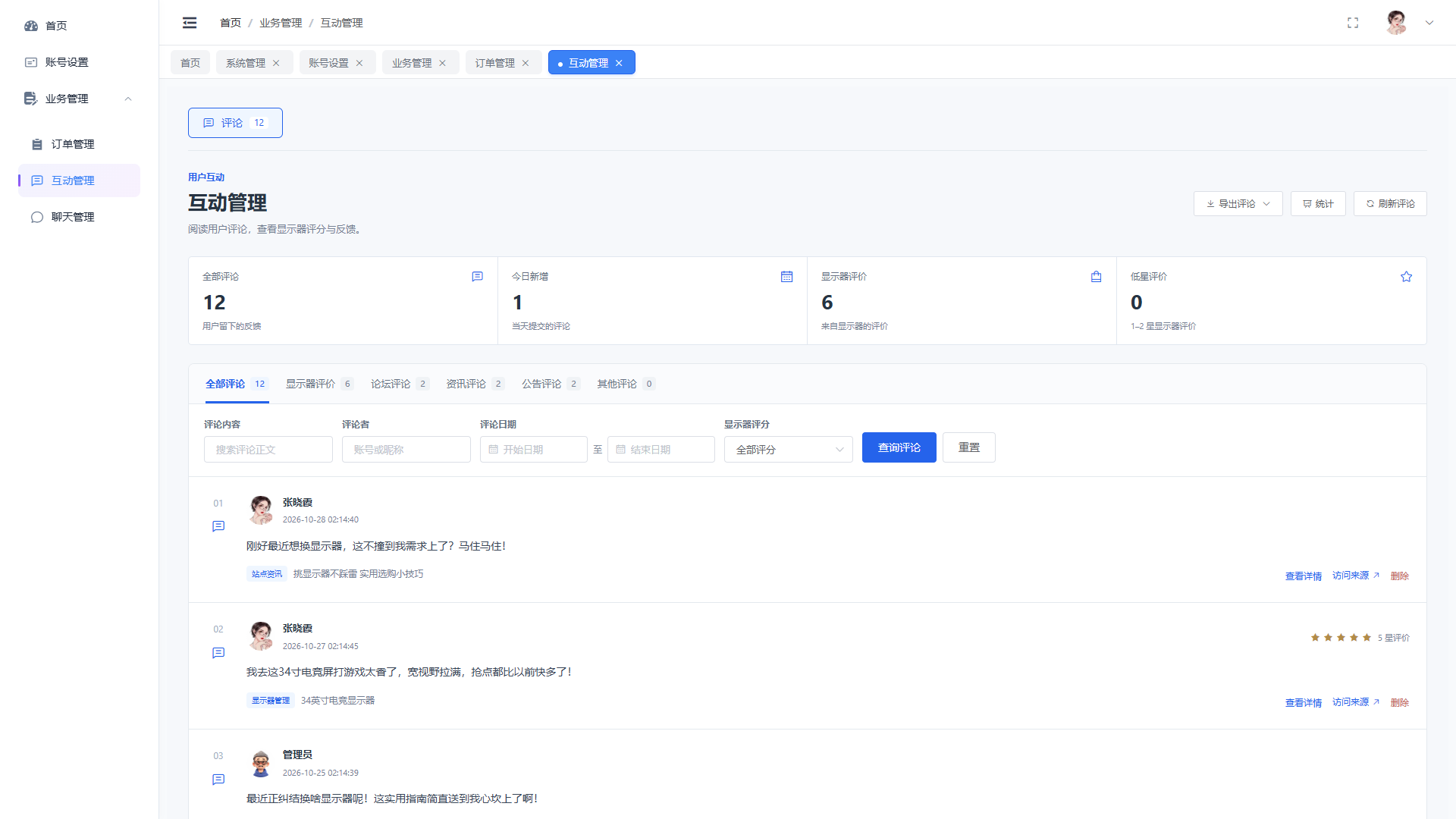Collapse the sidebar with the menu fold icon
The image size is (1456, 819).
(x=190, y=23)
